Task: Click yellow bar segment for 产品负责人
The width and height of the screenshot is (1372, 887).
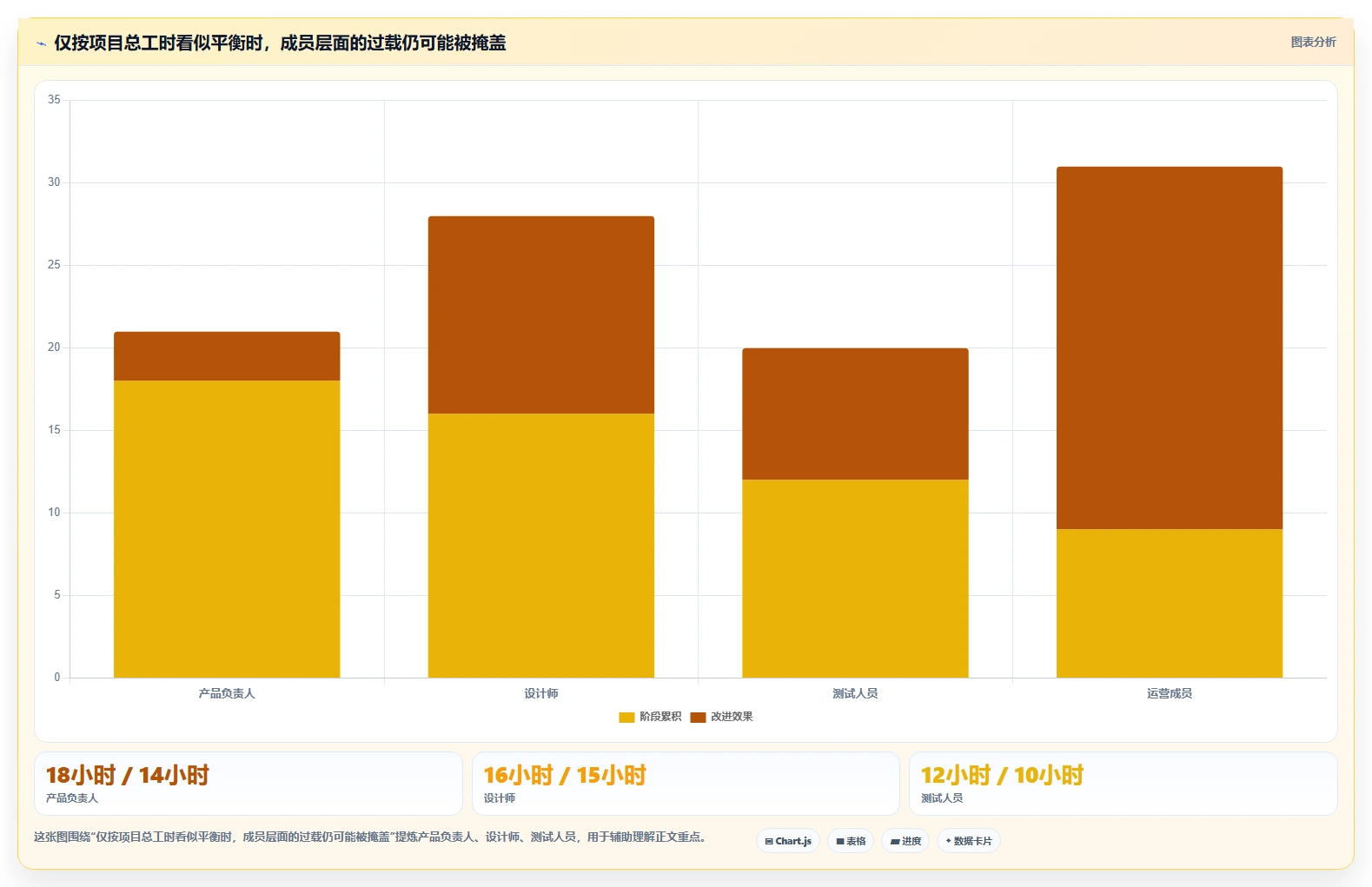Action: pos(227,529)
